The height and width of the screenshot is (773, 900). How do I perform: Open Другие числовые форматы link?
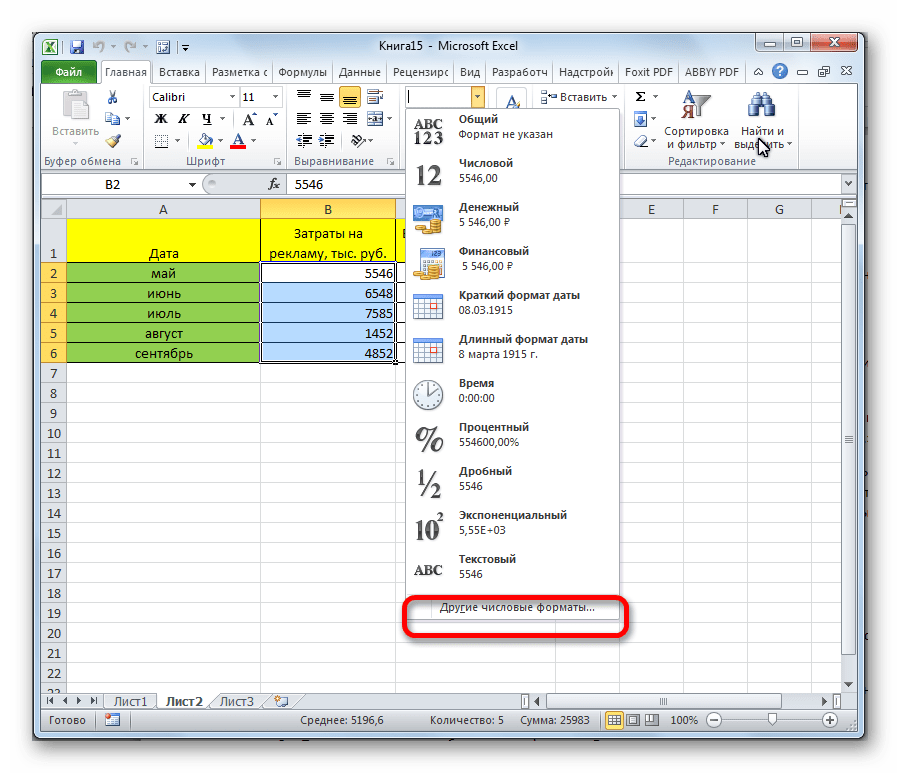point(516,607)
